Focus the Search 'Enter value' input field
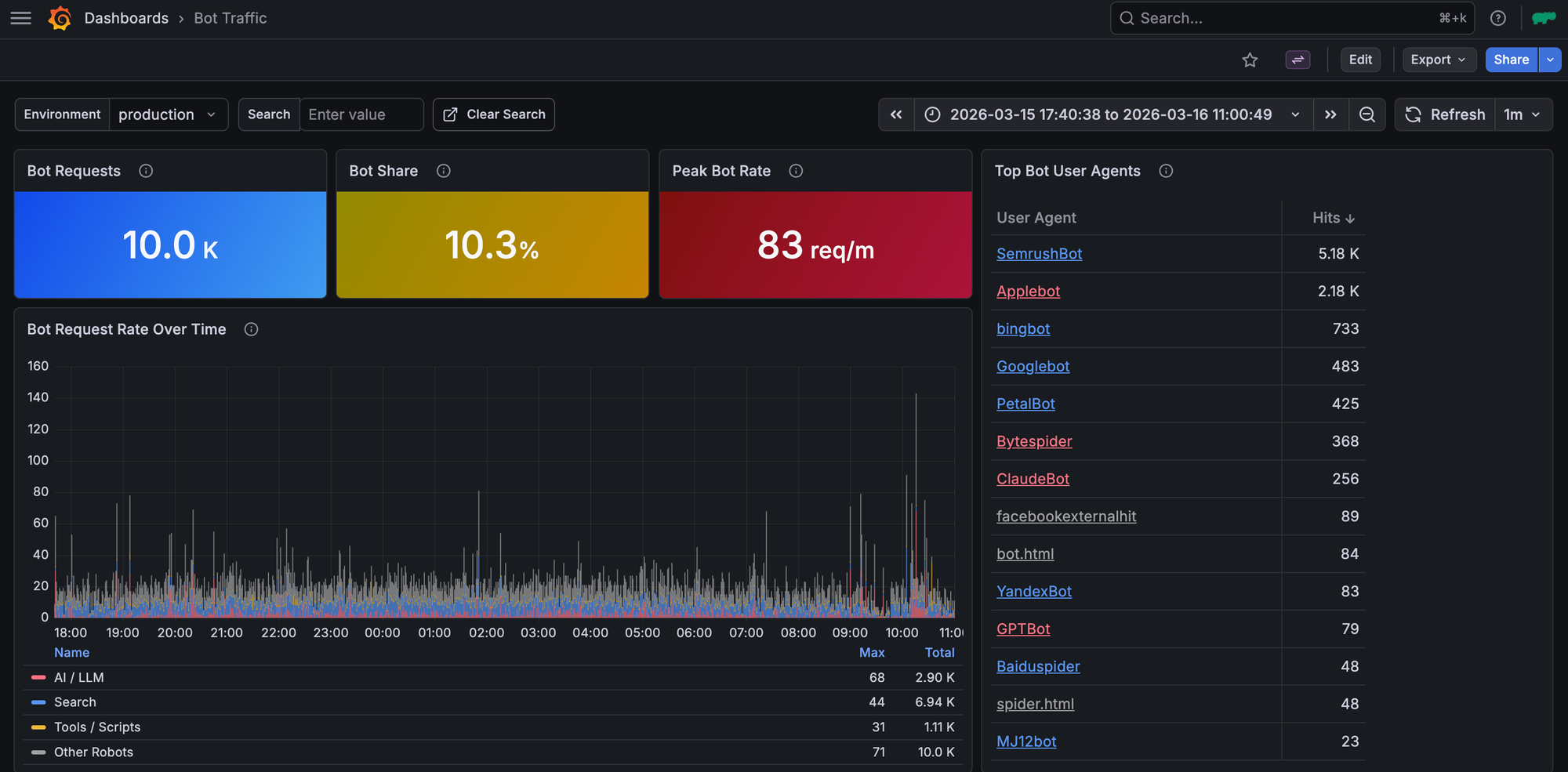 click(x=361, y=114)
